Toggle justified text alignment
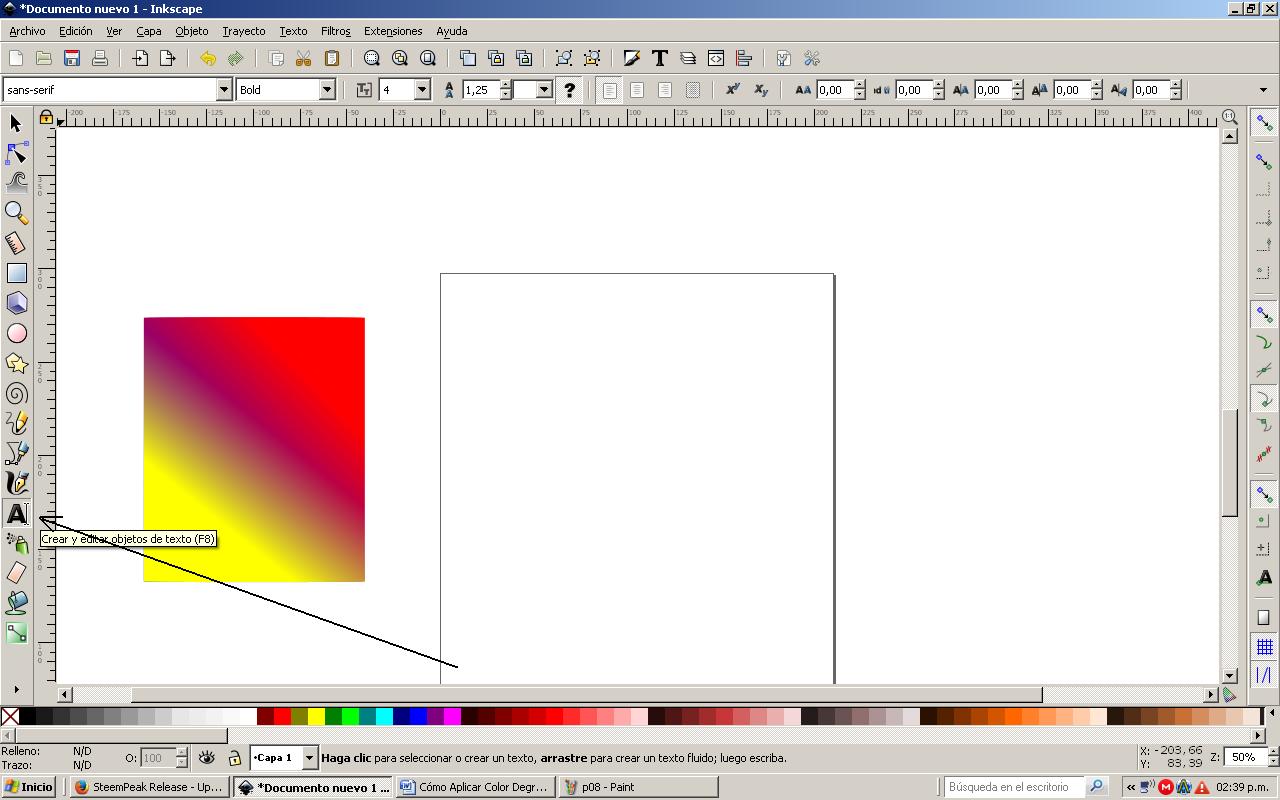The width and height of the screenshot is (1280, 800). point(693,90)
